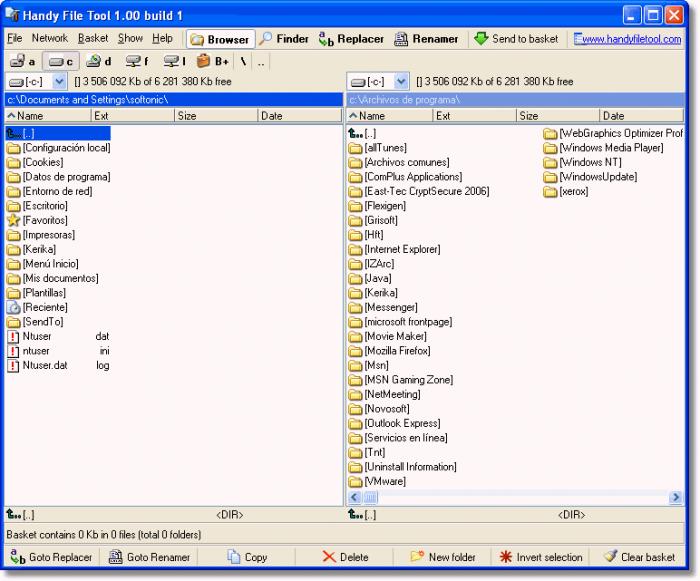The width and height of the screenshot is (700, 581).
Task: Switch to the Finder tool
Action: click(x=284, y=39)
